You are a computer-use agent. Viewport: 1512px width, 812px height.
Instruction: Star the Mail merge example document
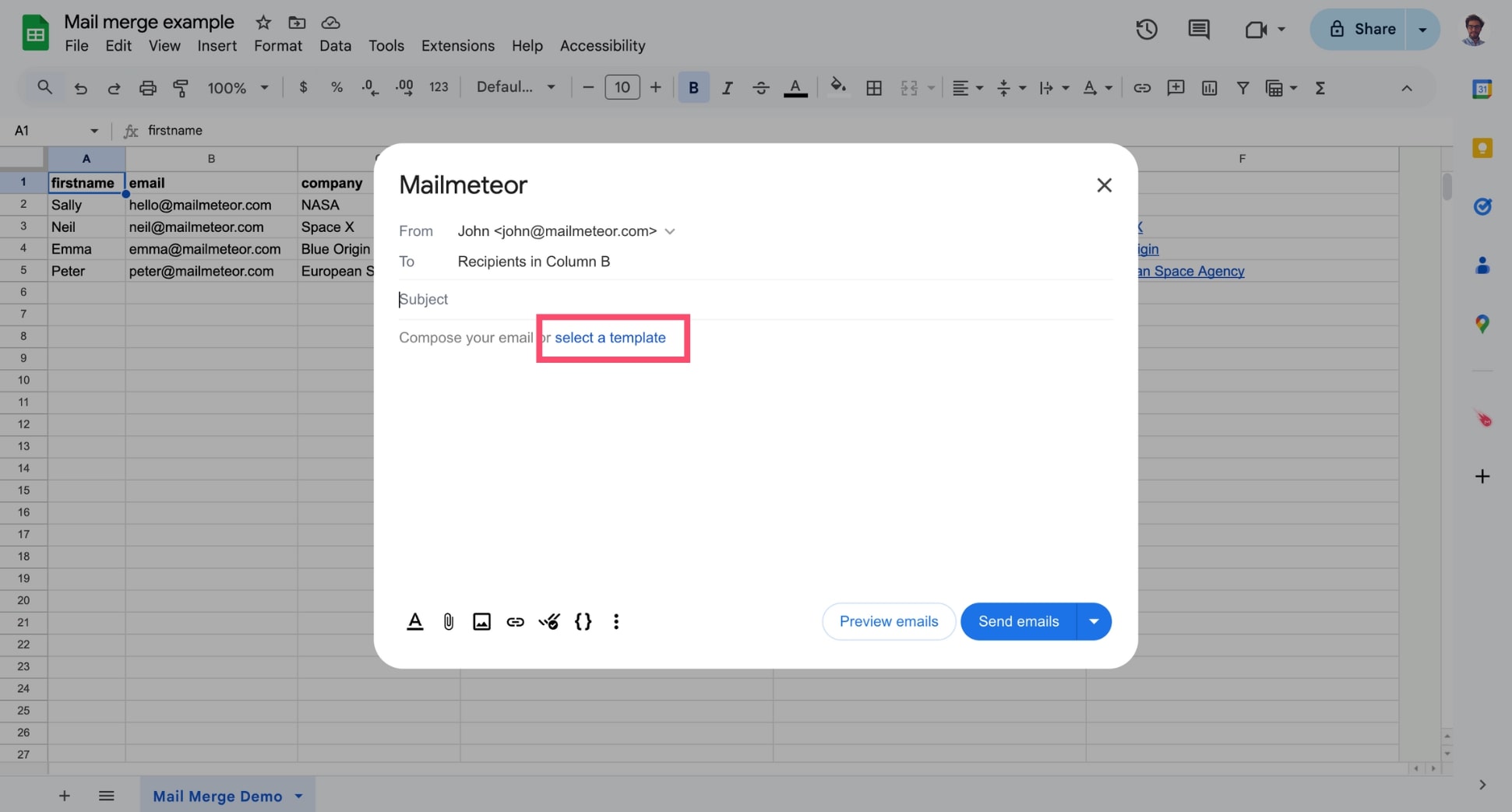coord(263,23)
